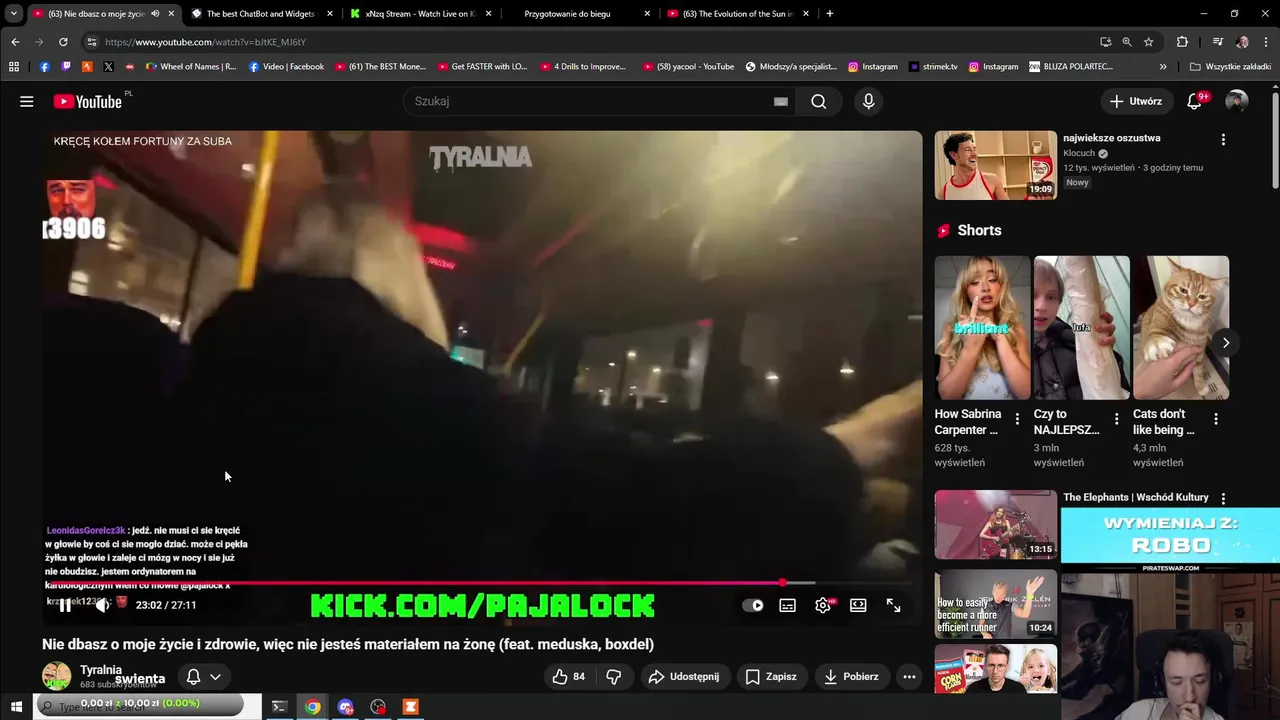This screenshot has height=720, width=1280.
Task: Save the video with Zapisz
Action: [x=771, y=677]
